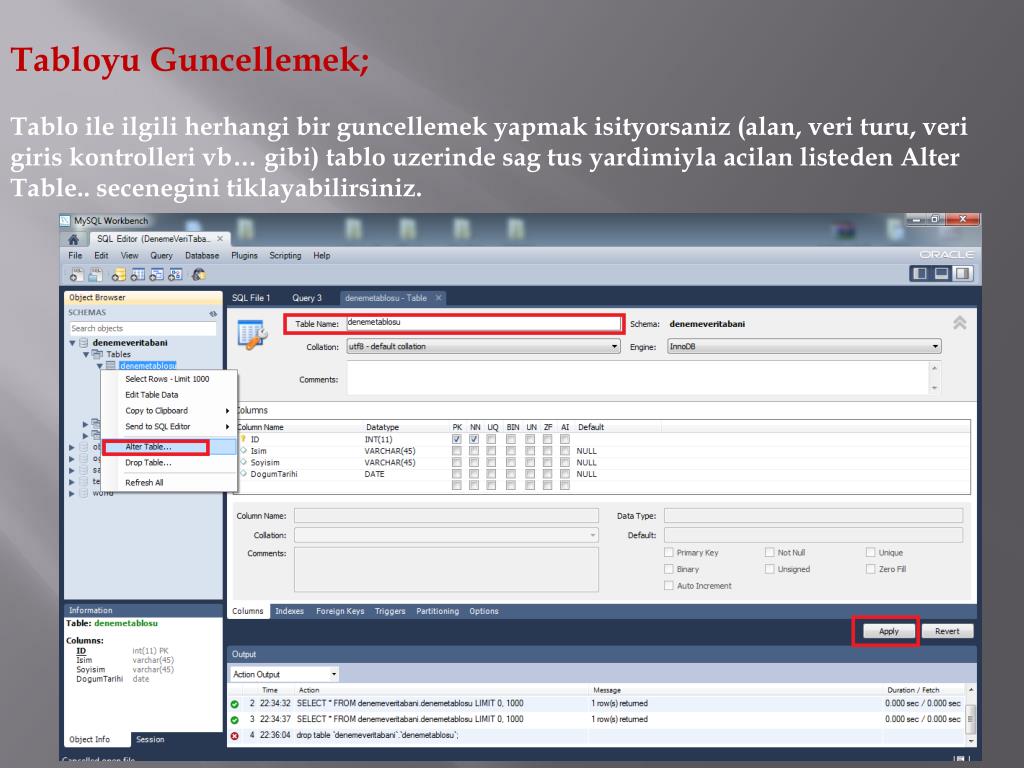Open an SQL script file from toolbar
This screenshot has height=768, width=1024.
95,275
